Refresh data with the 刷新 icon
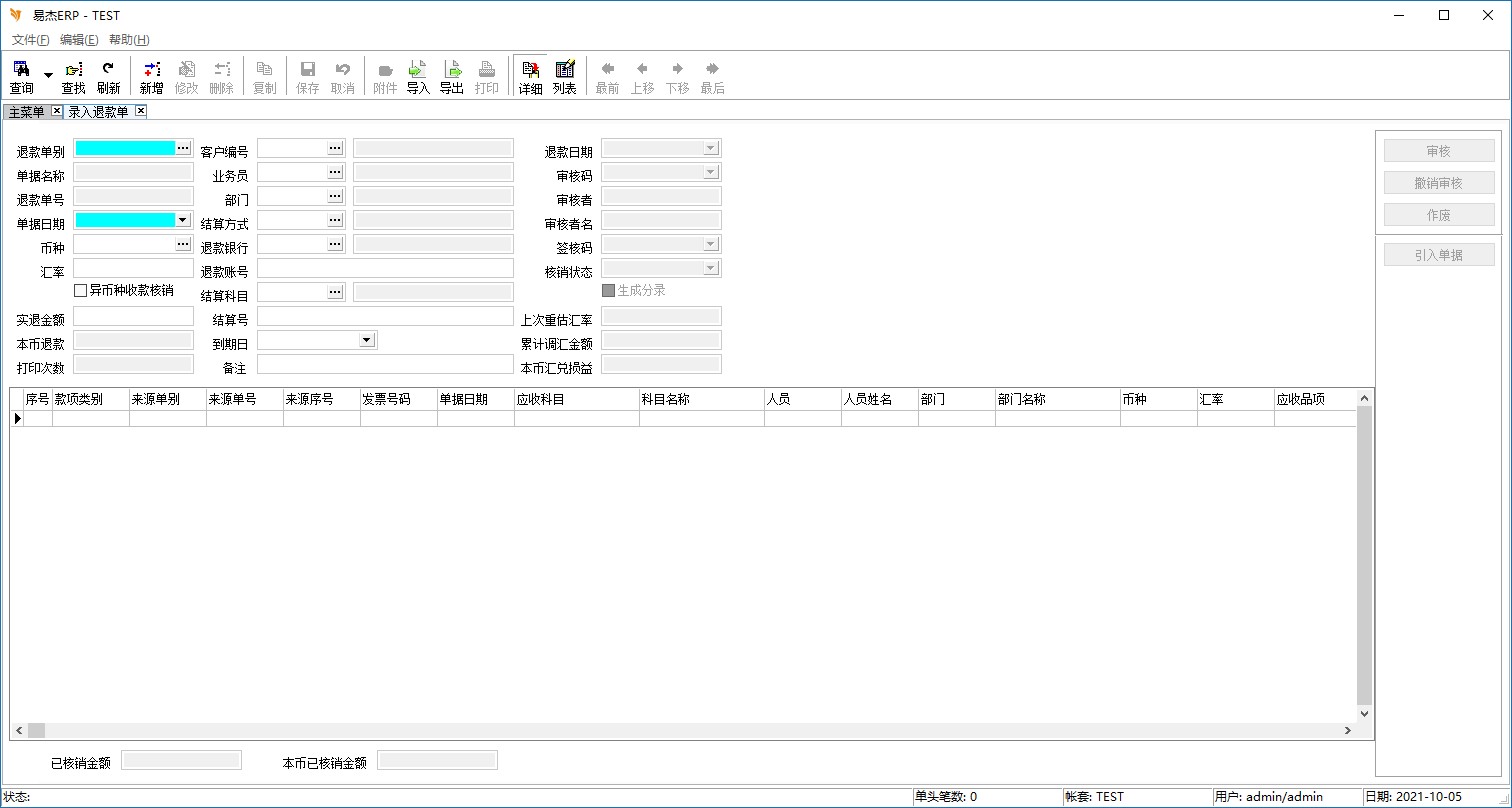The image size is (1512, 808). click(108, 76)
